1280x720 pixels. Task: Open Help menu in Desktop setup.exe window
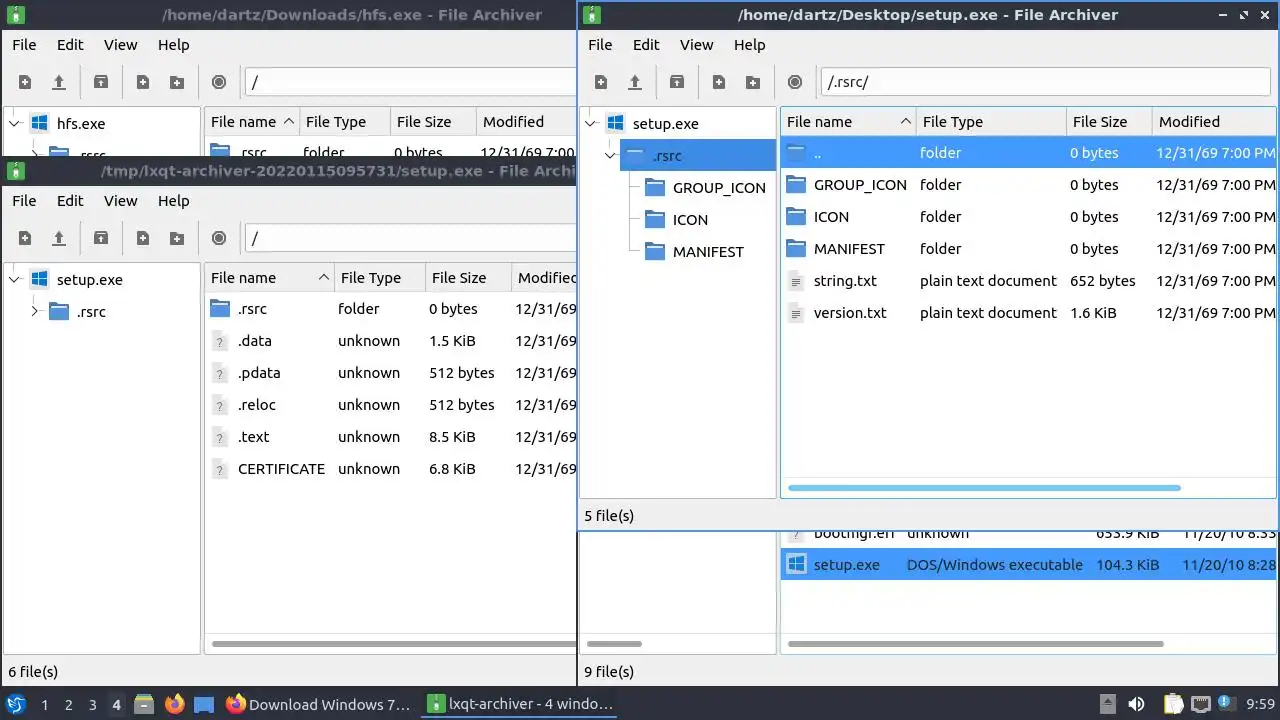[x=749, y=45]
